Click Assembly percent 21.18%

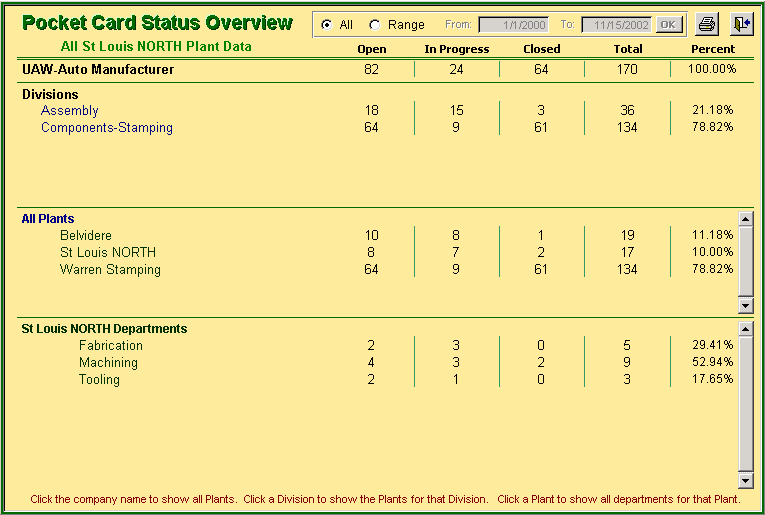pyautogui.click(x=712, y=110)
